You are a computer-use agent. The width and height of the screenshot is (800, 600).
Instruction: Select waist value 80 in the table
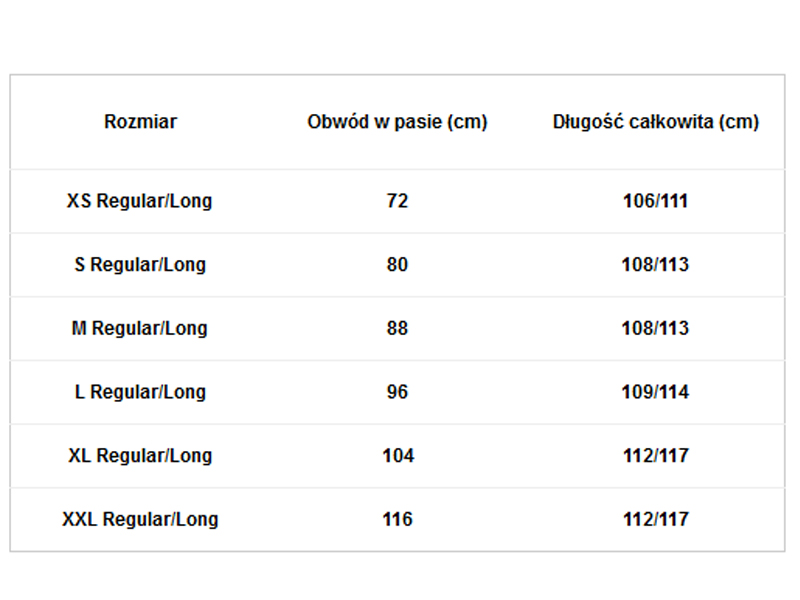[397, 265]
